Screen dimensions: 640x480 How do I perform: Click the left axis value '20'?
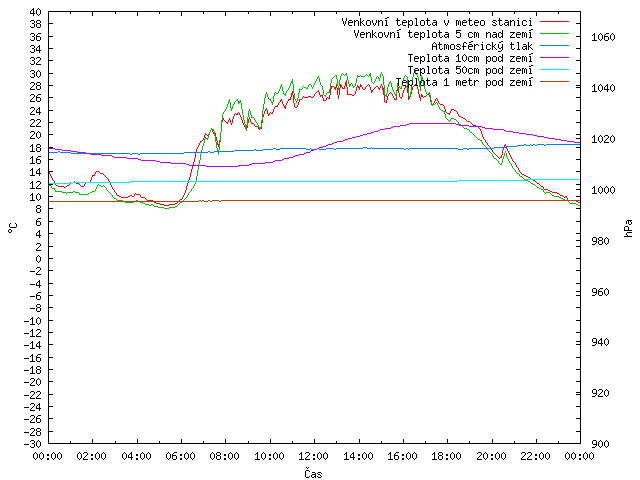point(36,135)
